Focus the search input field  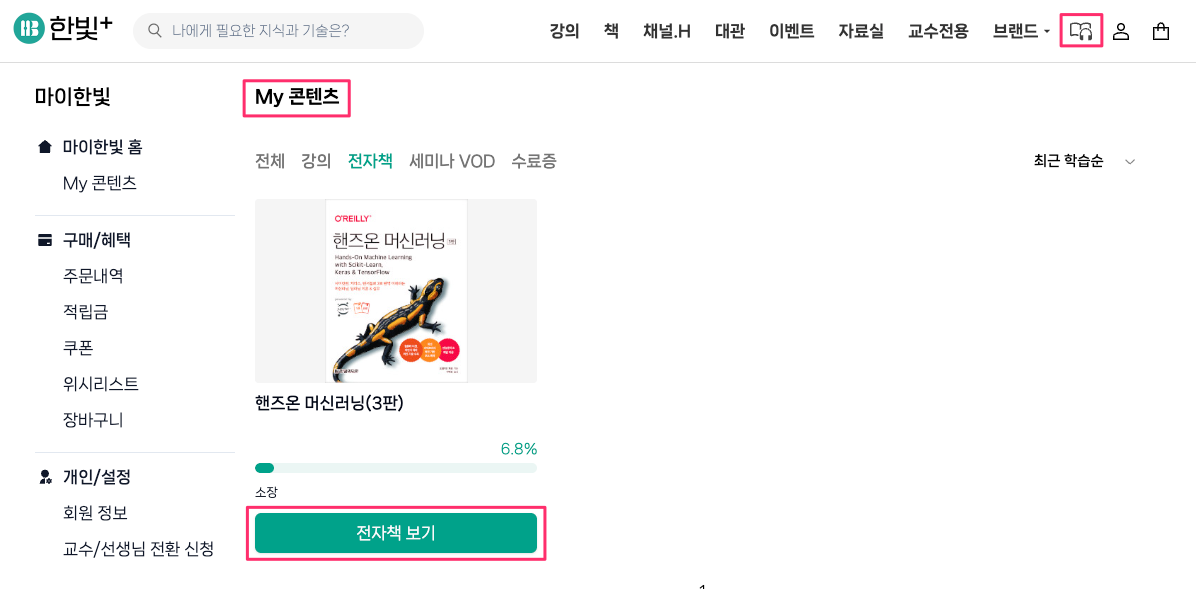coord(290,31)
